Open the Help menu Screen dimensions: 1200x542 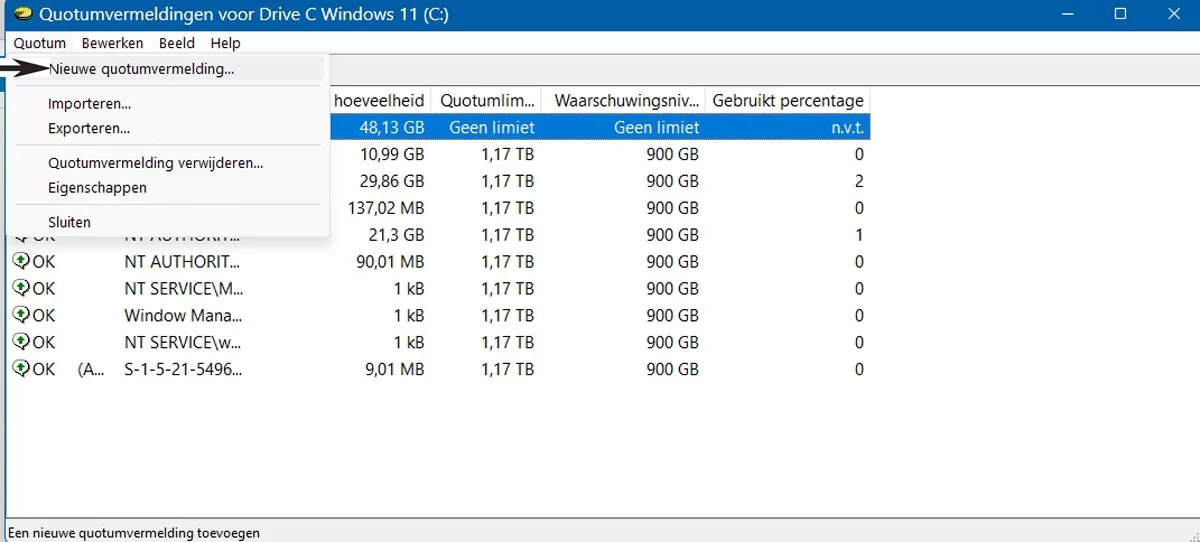pos(225,43)
